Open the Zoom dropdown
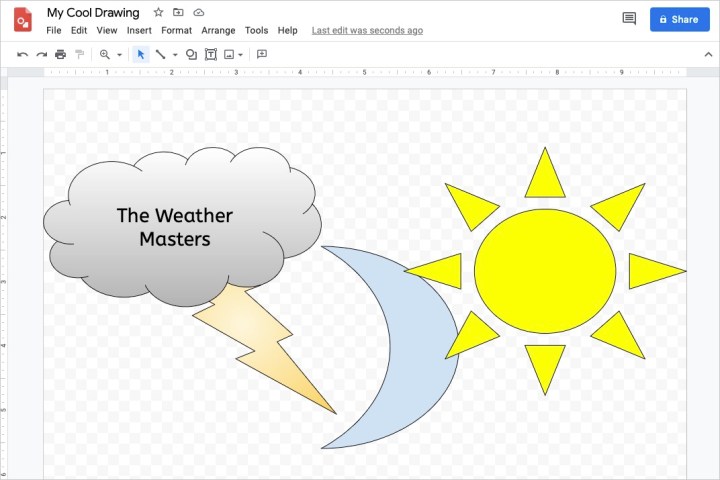 click(x=110, y=54)
